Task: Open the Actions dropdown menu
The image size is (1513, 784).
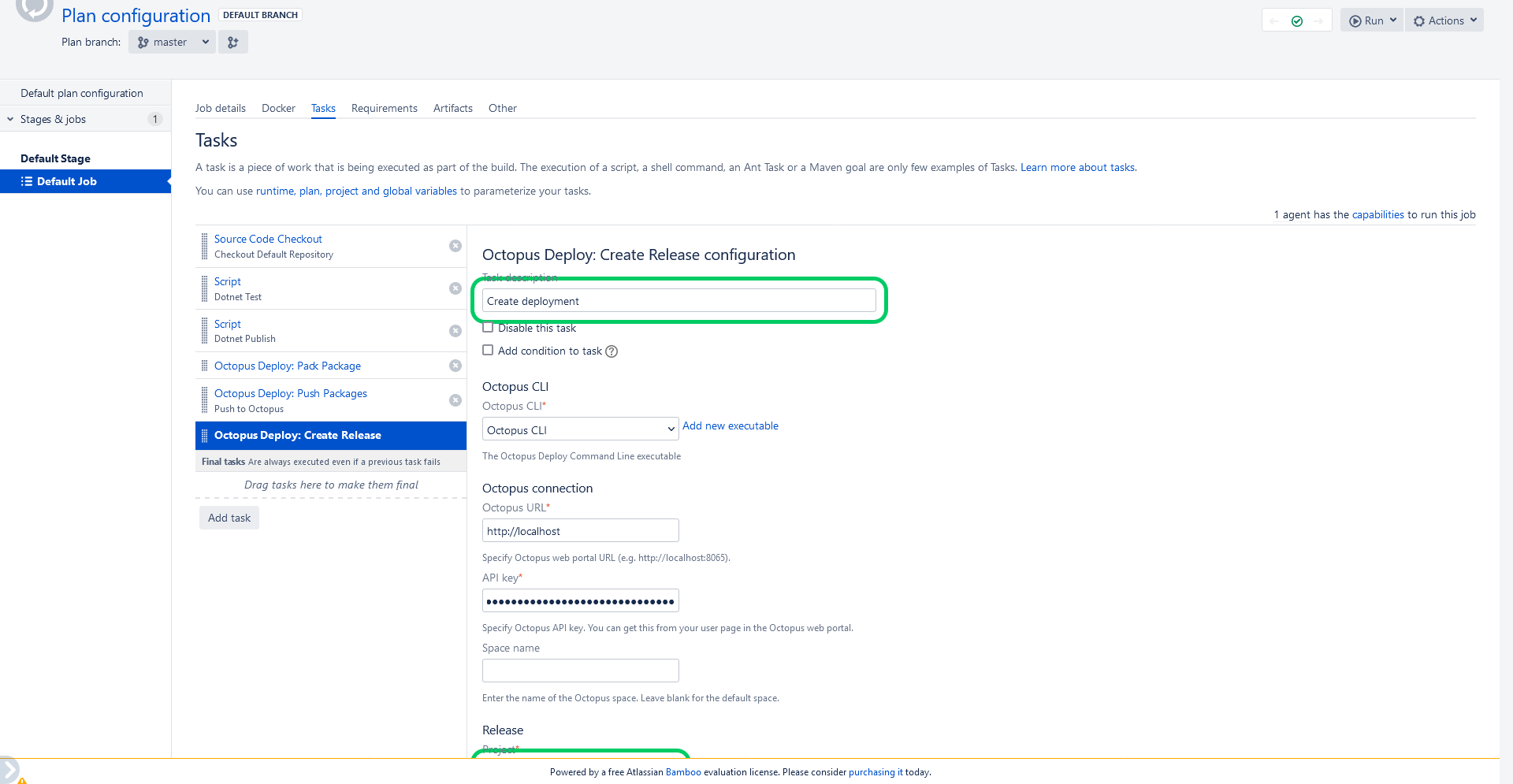Action: click(1444, 20)
